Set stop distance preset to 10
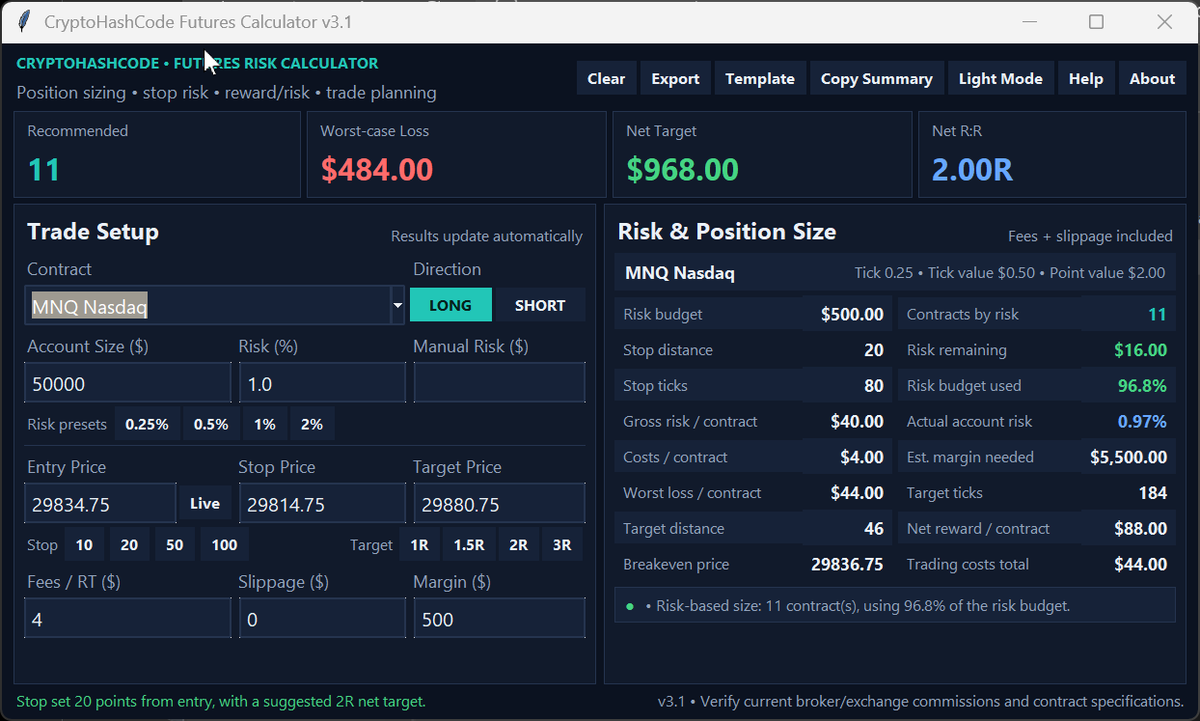 [84, 545]
